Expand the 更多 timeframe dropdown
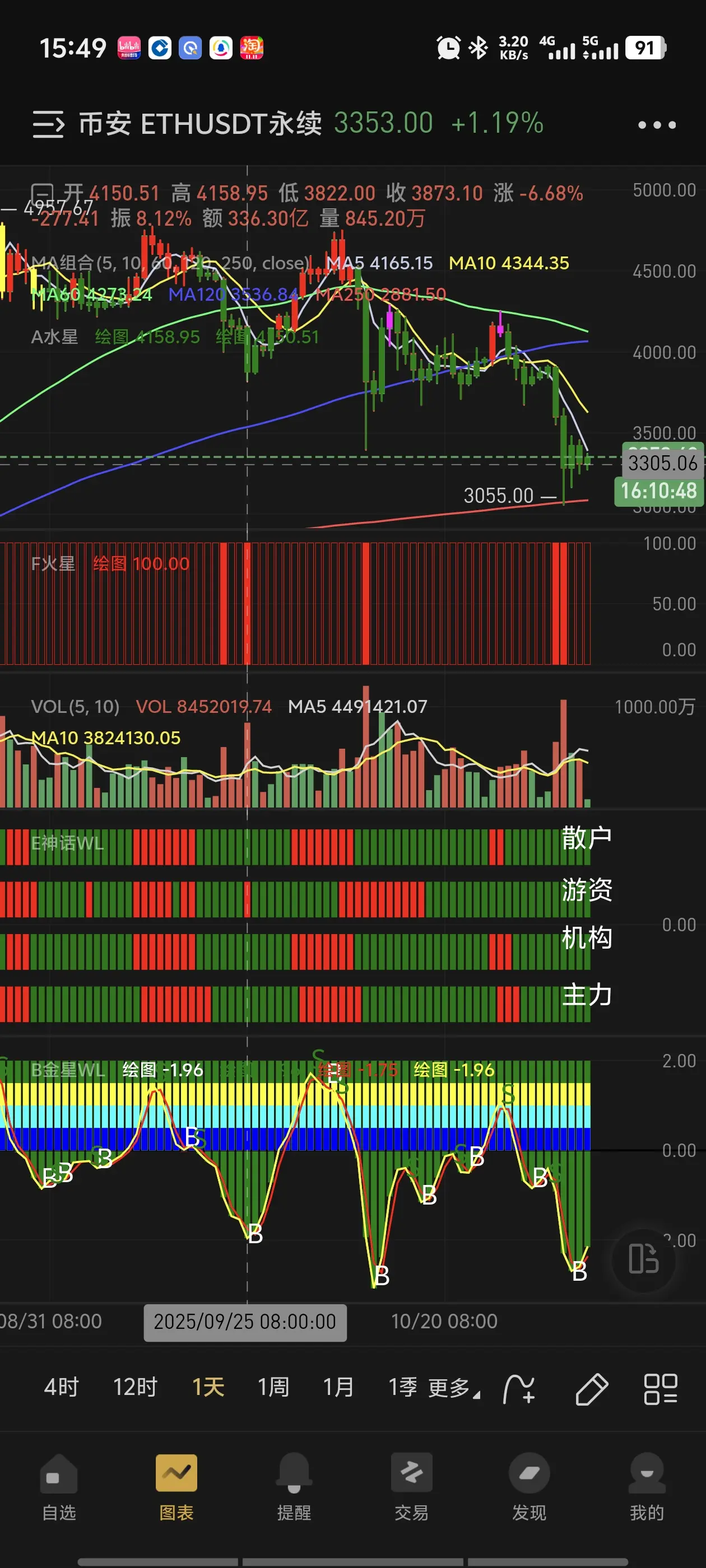The image size is (706, 1568). point(454,1388)
